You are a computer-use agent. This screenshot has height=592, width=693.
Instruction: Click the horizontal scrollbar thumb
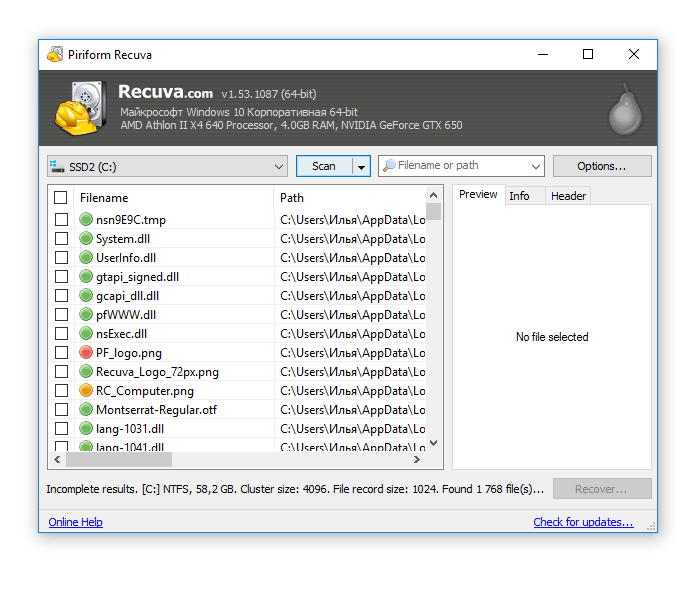point(119,459)
